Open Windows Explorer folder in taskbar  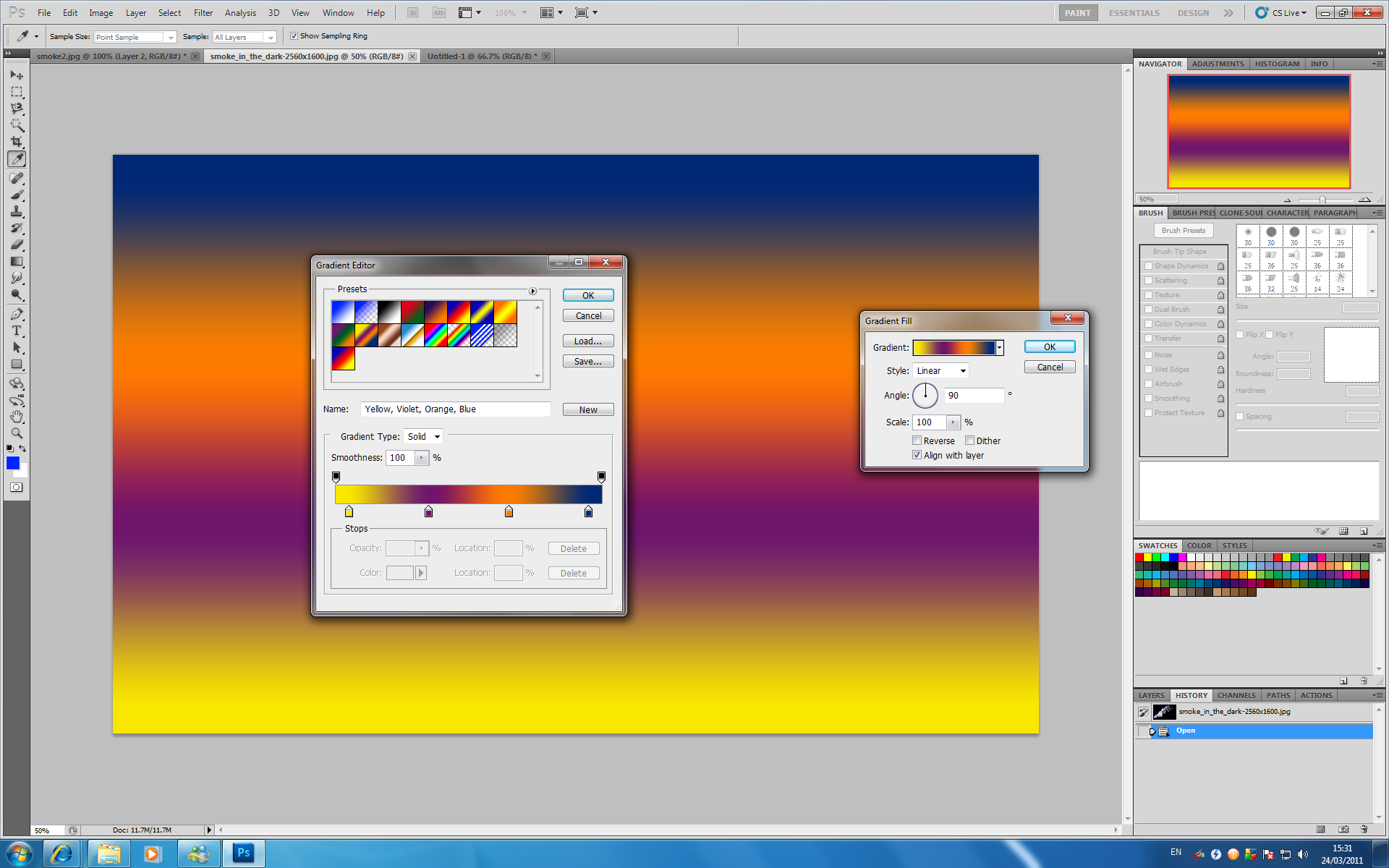tap(109, 854)
